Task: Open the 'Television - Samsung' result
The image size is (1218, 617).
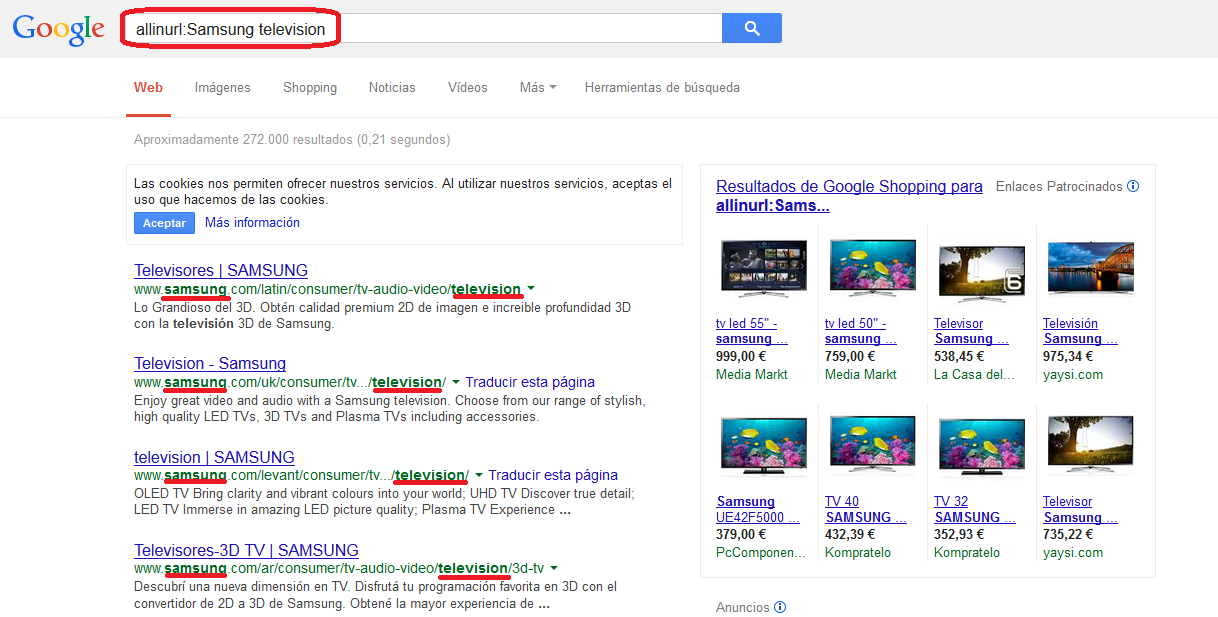Action: (x=210, y=363)
